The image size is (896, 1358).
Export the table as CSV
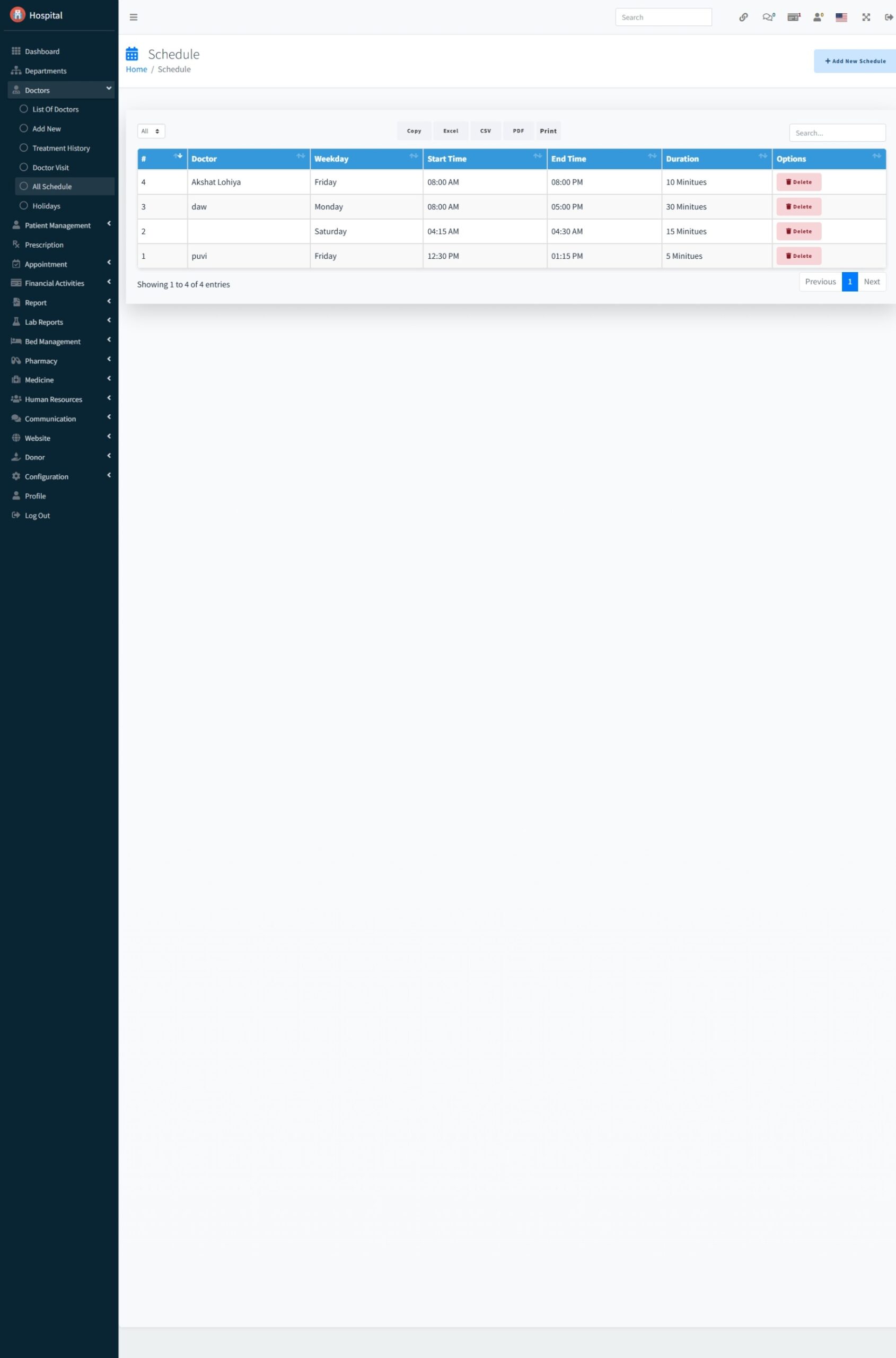486,131
